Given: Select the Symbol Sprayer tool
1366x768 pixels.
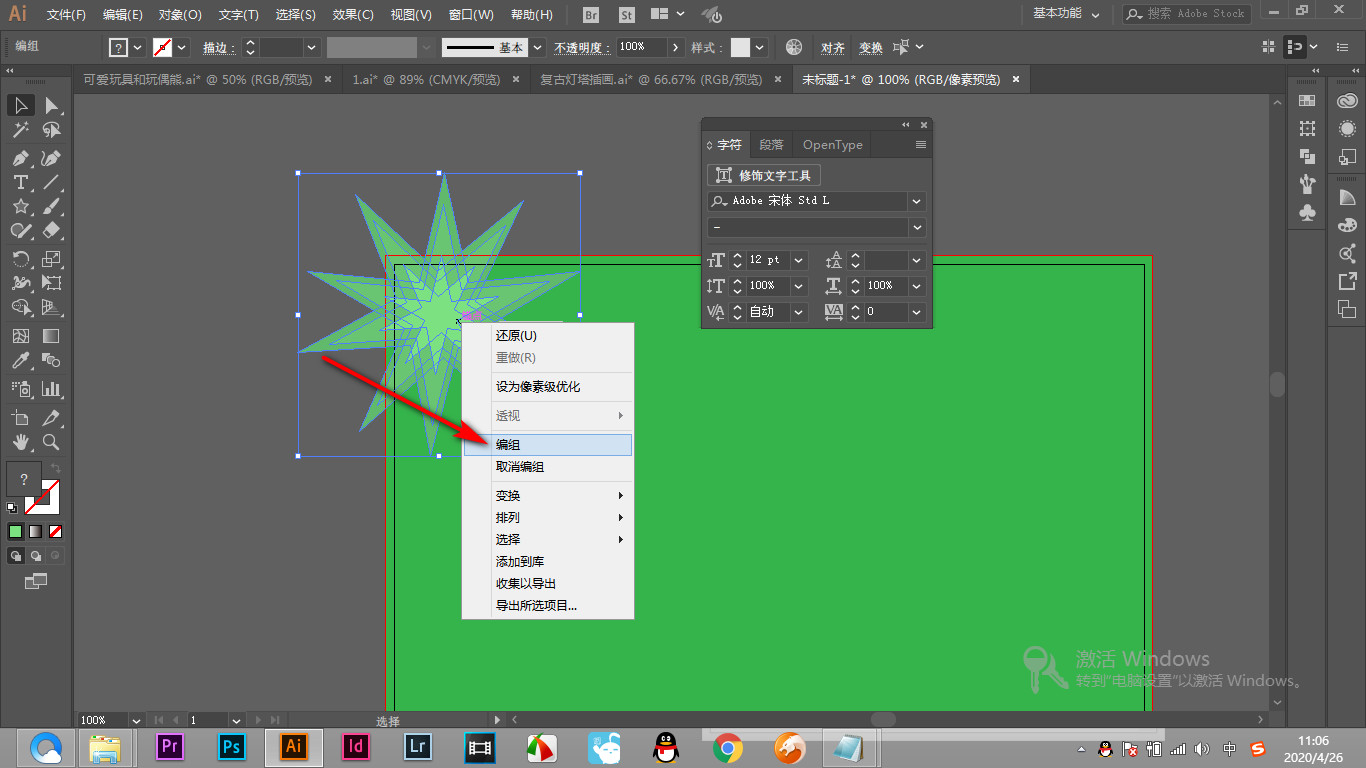Looking at the screenshot, I should [x=20, y=388].
